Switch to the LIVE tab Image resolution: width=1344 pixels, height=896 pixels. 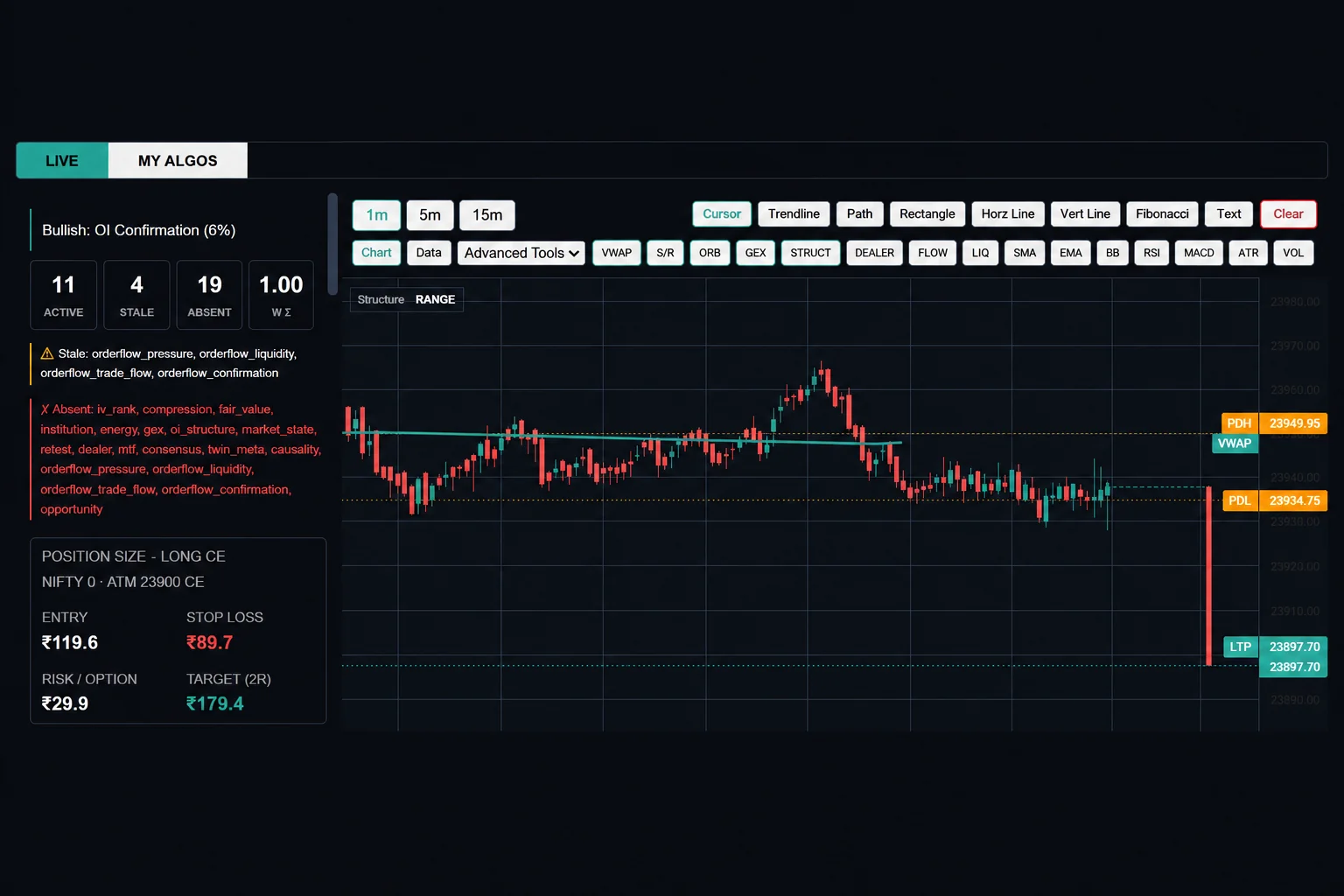coord(62,161)
